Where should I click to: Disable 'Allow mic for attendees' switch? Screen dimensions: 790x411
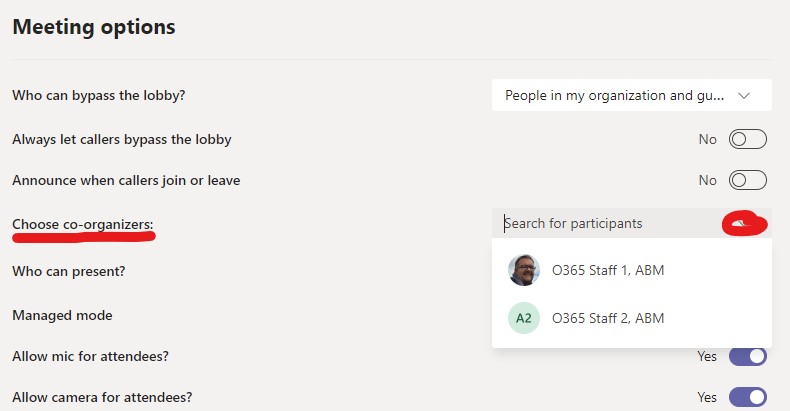[747, 356]
